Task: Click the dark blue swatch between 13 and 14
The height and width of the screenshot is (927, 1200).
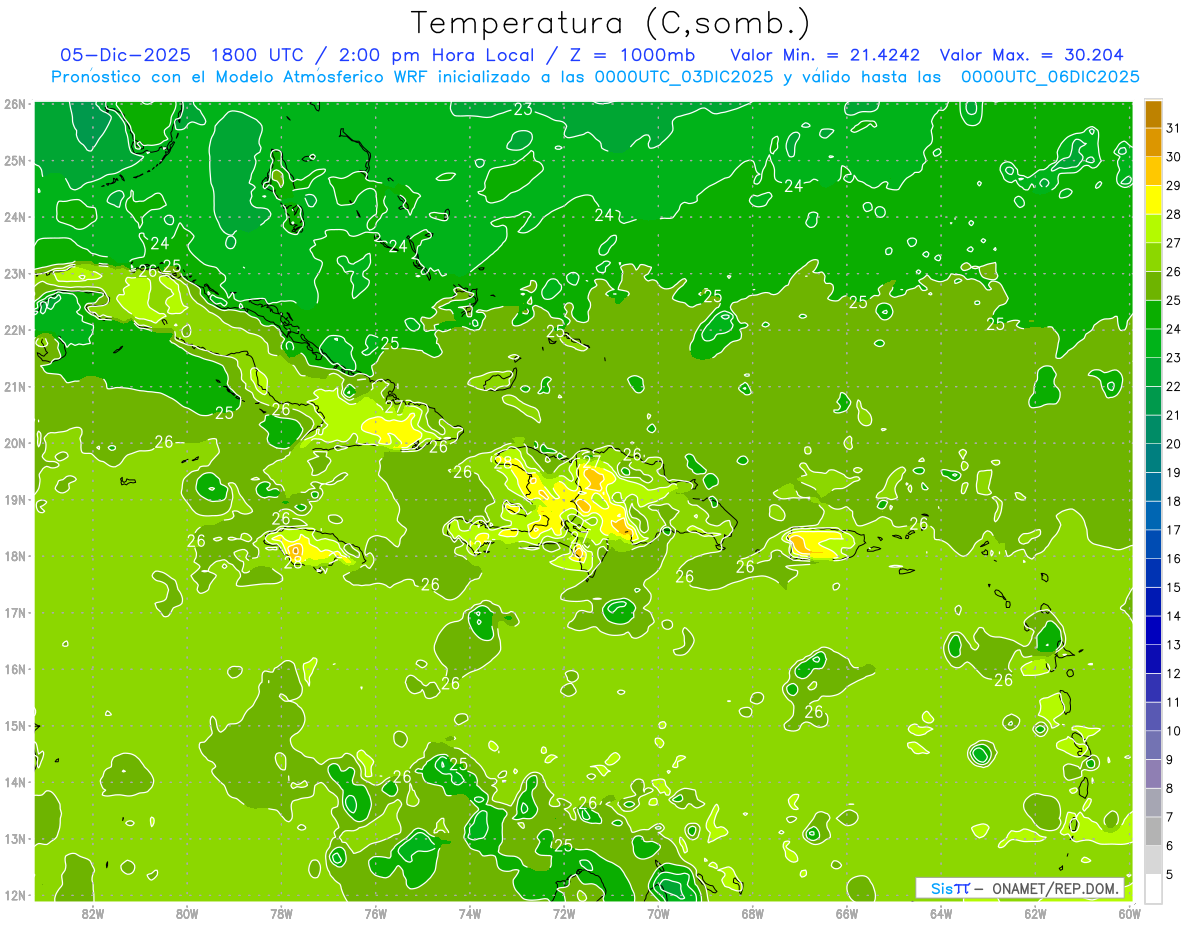Action: (x=1153, y=630)
